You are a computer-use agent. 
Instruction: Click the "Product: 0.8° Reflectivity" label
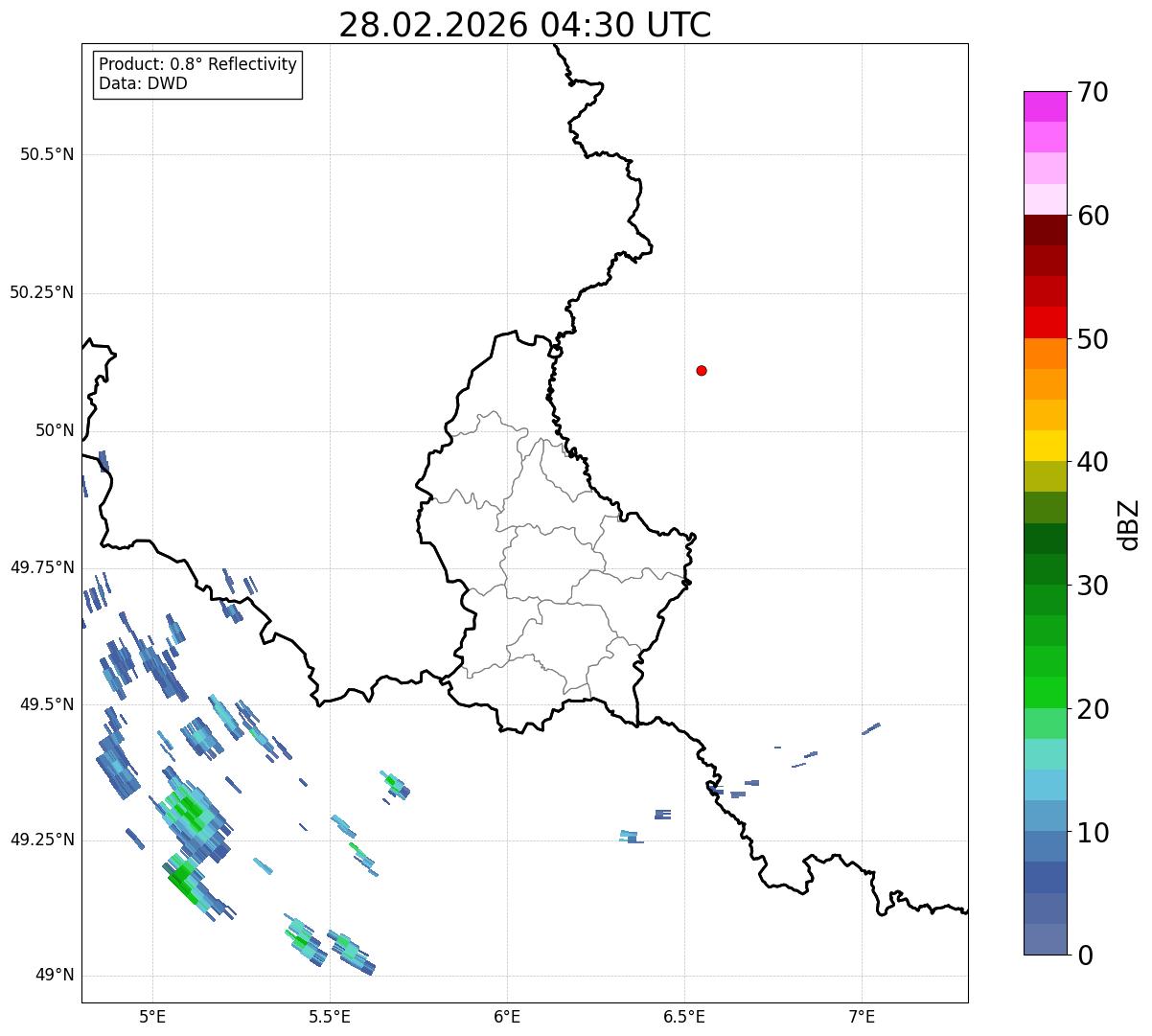click(198, 64)
